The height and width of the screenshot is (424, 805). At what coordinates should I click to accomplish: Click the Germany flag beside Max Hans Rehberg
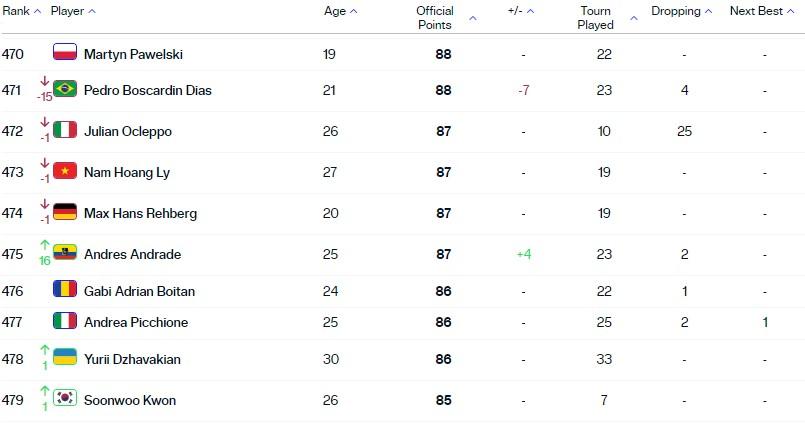pyautogui.click(x=65, y=211)
